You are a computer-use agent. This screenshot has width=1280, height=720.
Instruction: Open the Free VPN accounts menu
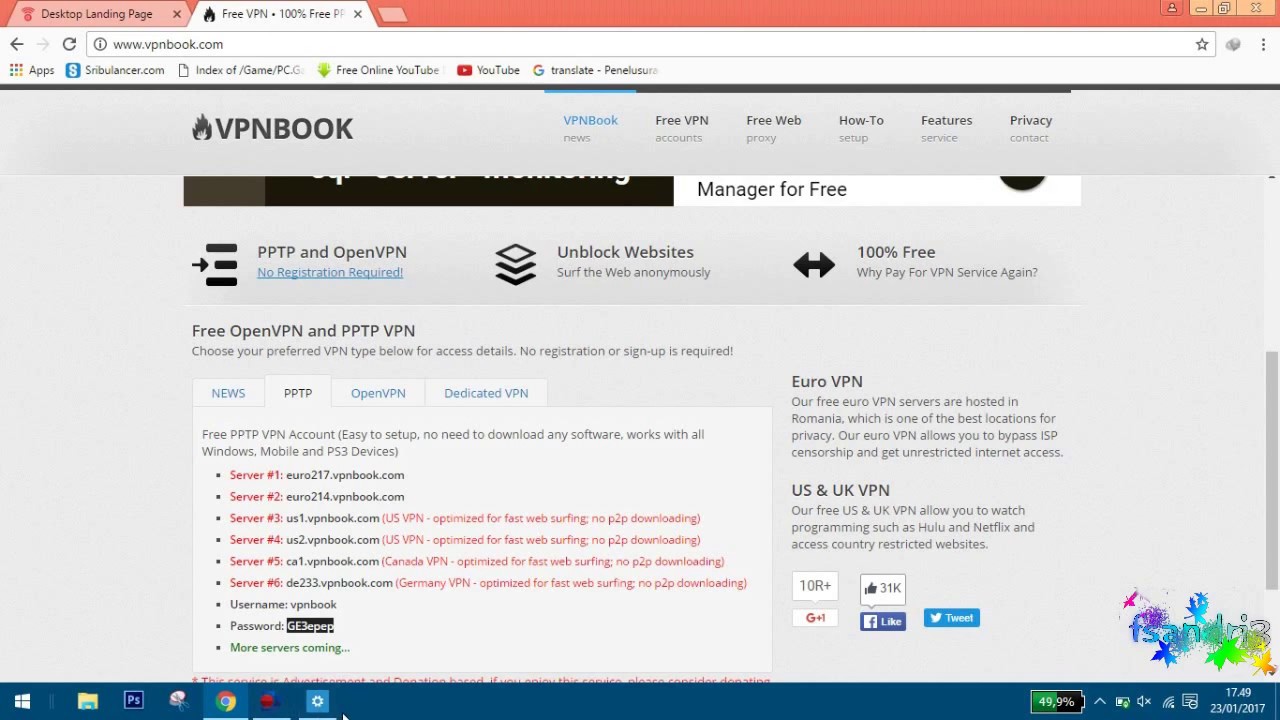682,128
